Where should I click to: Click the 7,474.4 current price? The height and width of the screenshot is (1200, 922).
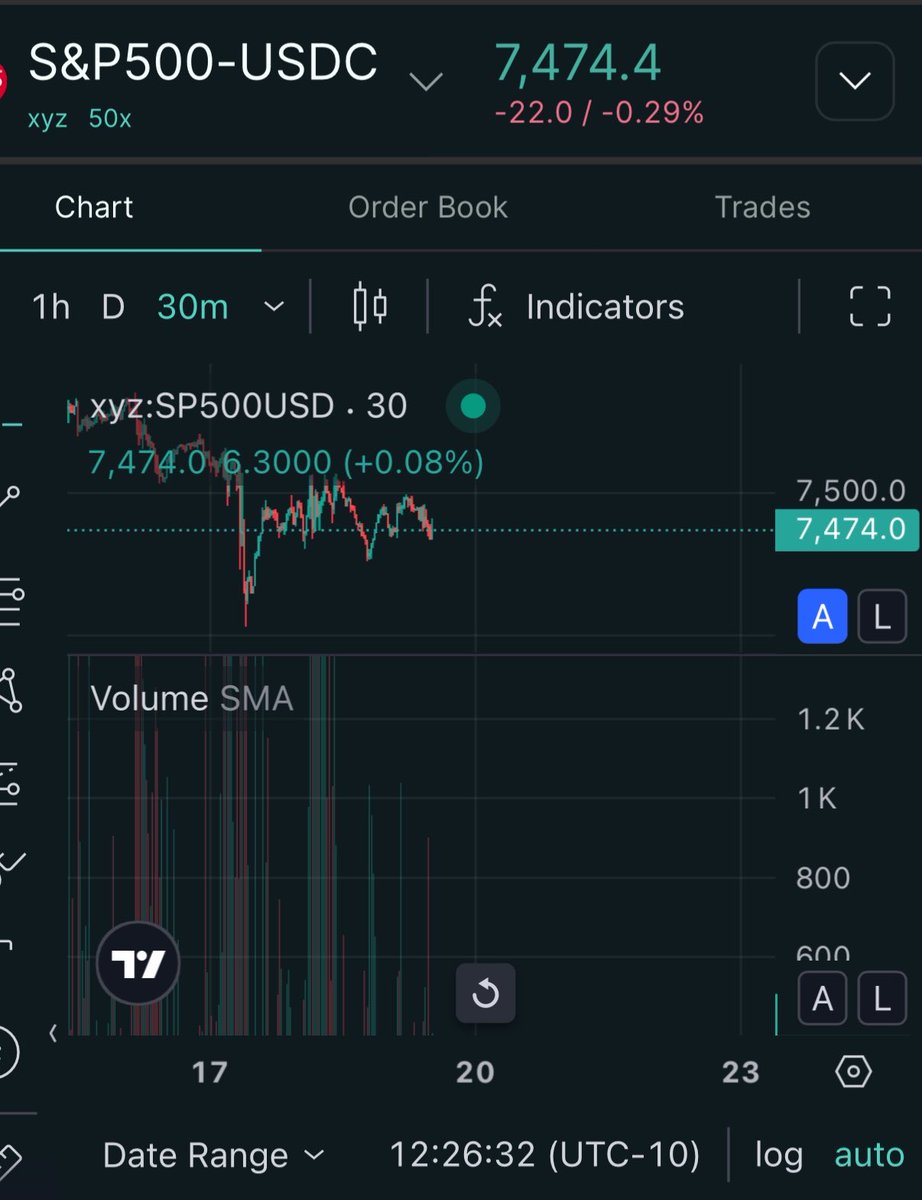(577, 64)
